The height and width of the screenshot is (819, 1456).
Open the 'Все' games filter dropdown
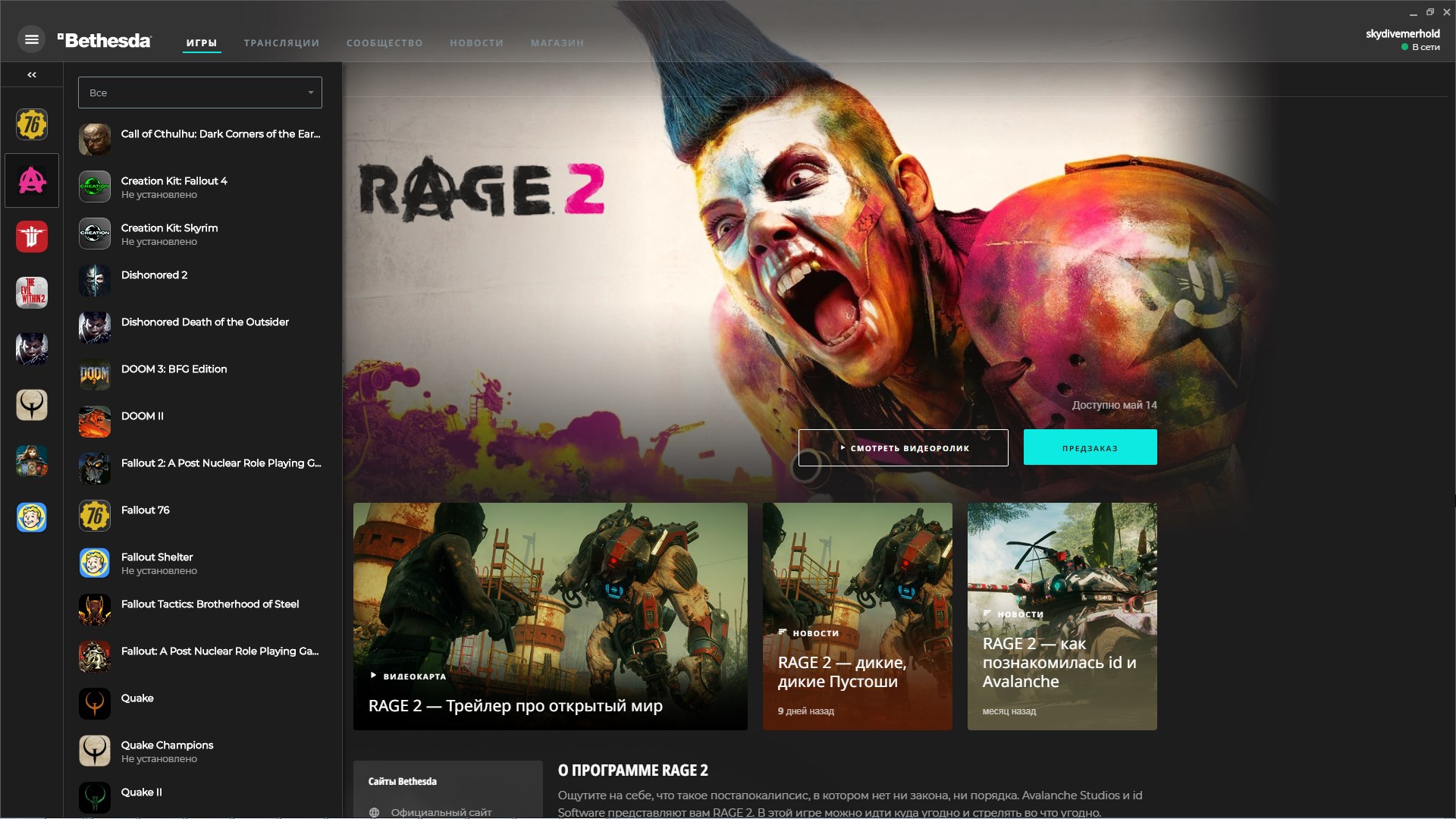199,93
